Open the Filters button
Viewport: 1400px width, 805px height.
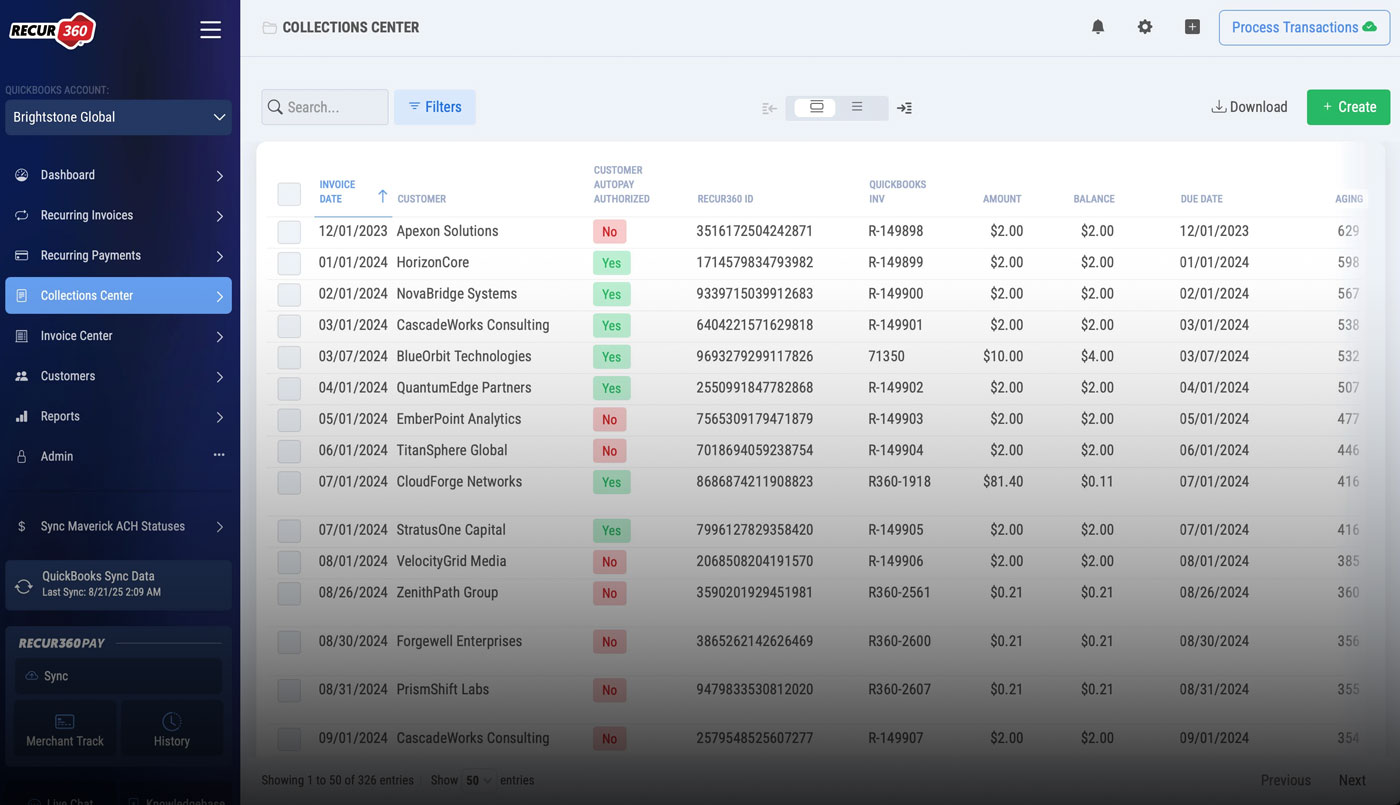point(435,107)
